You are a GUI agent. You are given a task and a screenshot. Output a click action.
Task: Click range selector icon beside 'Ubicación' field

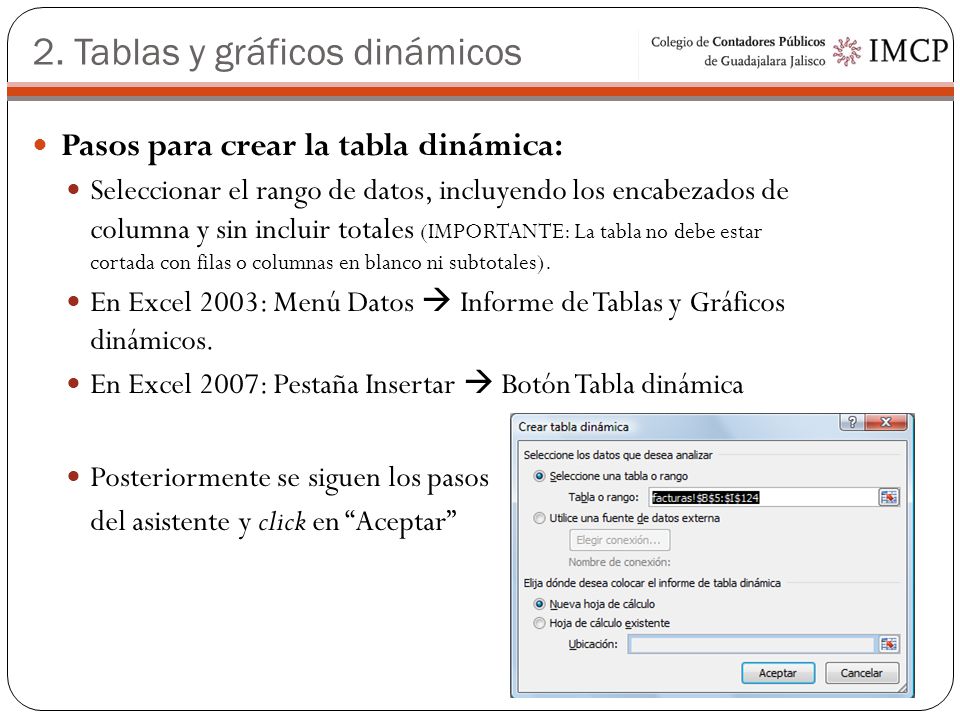pos(888,644)
